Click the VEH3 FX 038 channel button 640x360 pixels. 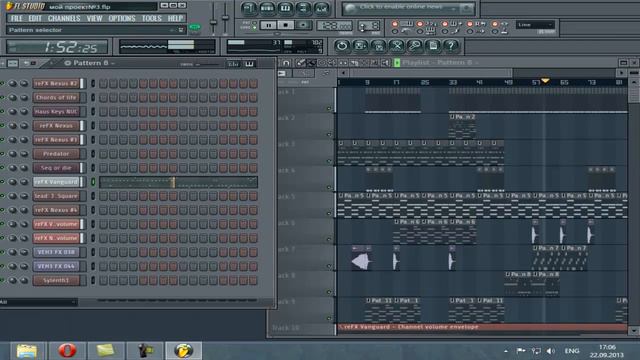(56, 252)
